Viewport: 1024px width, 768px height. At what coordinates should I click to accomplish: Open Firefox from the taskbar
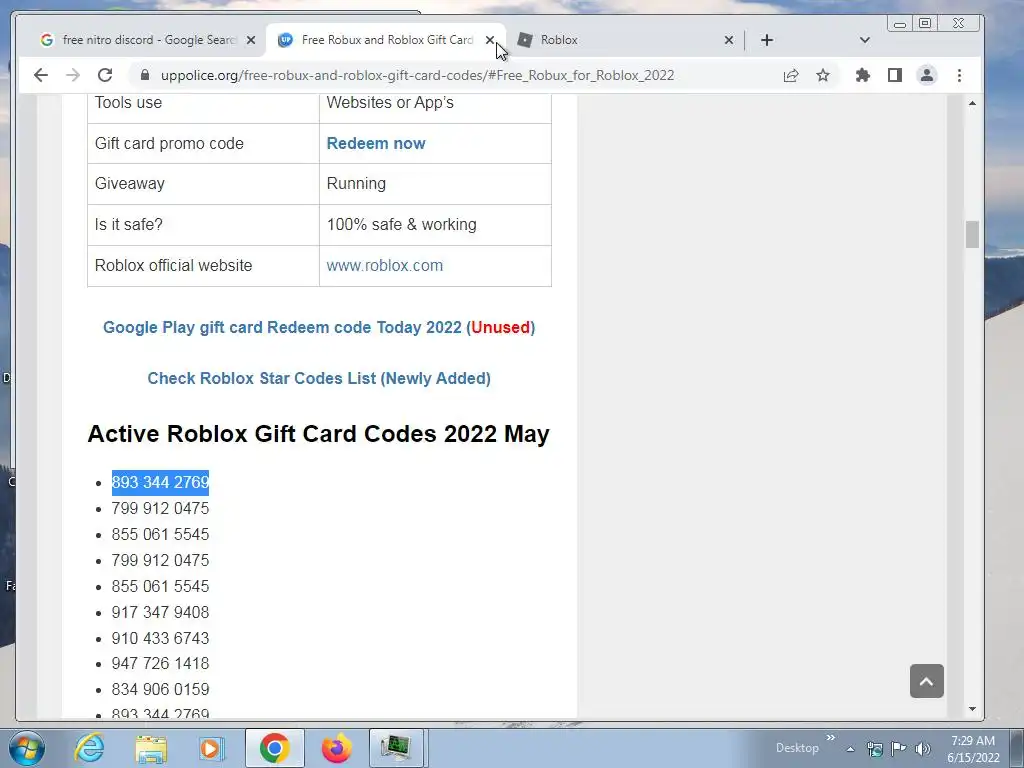pyautogui.click(x=337, y=748)
